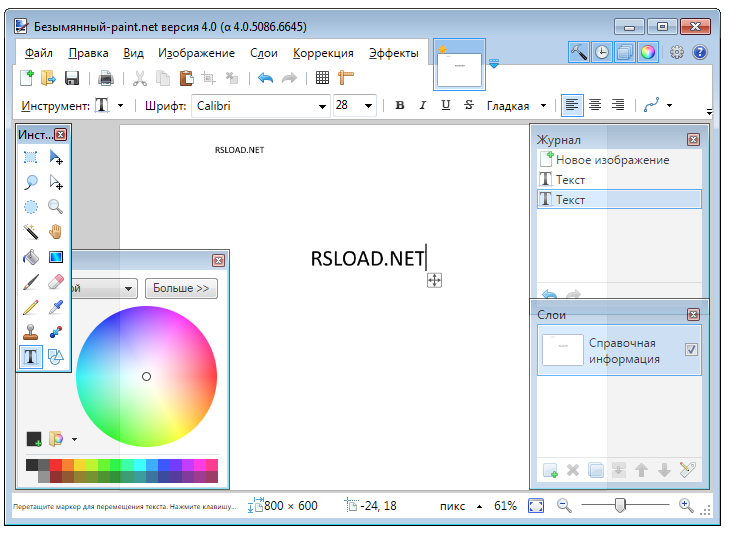This screenshot has width=729, height=539.
Task: Open the пикс units dropdown
Action: pyautogui.click(x=479, y=507)
